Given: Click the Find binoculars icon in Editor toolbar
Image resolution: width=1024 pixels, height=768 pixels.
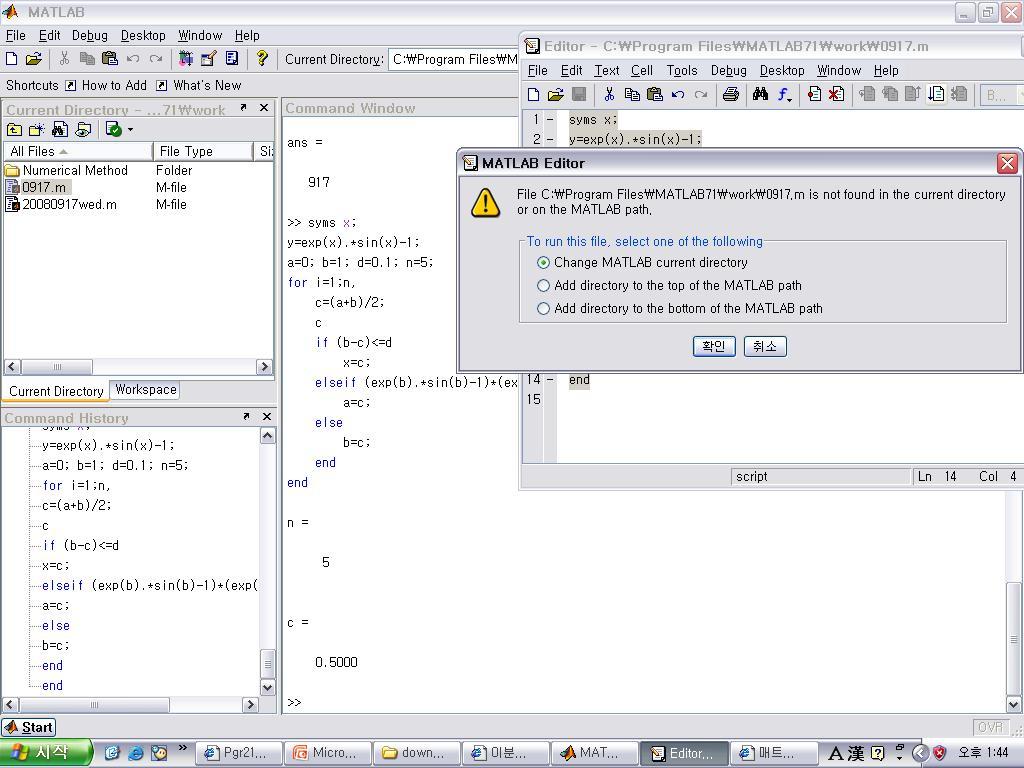Looking at the screenshot, I should coord(760,95).
